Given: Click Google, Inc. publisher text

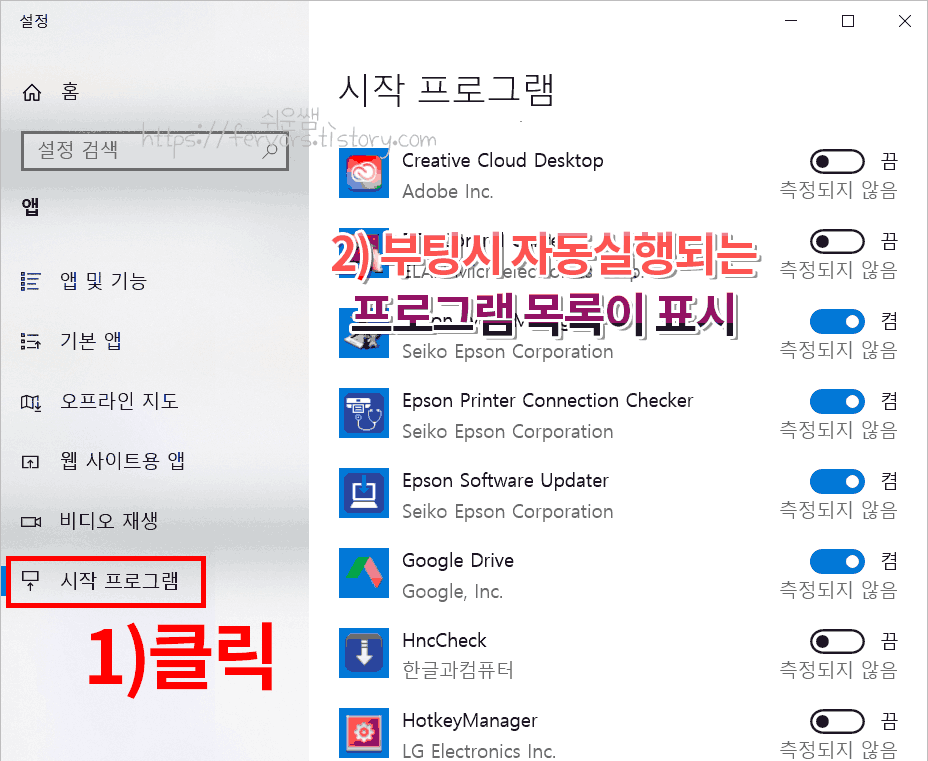Looking at the screenshot, I should pyautogui.click(x=453, y=591).
